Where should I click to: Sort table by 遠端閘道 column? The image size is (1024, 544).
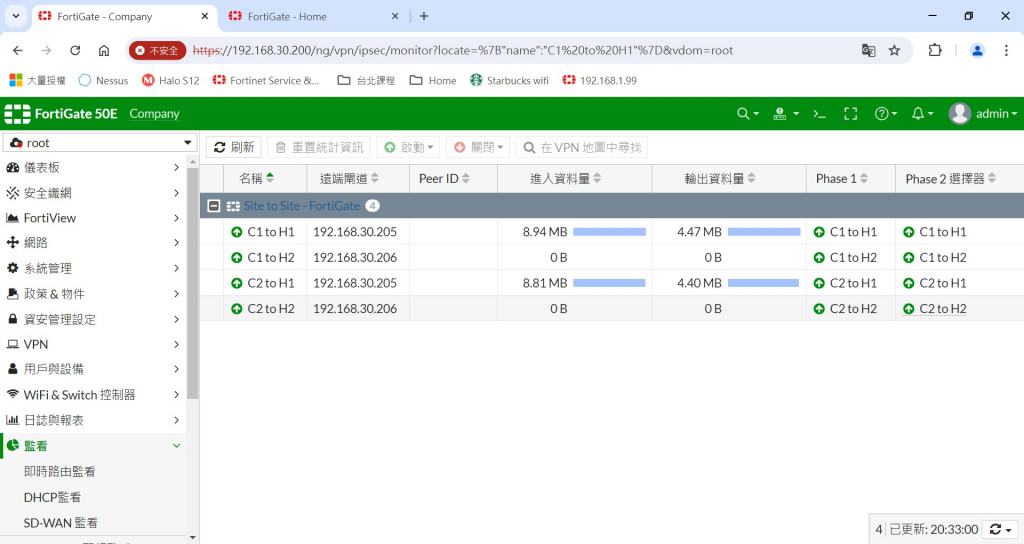[x=349, y=178]
